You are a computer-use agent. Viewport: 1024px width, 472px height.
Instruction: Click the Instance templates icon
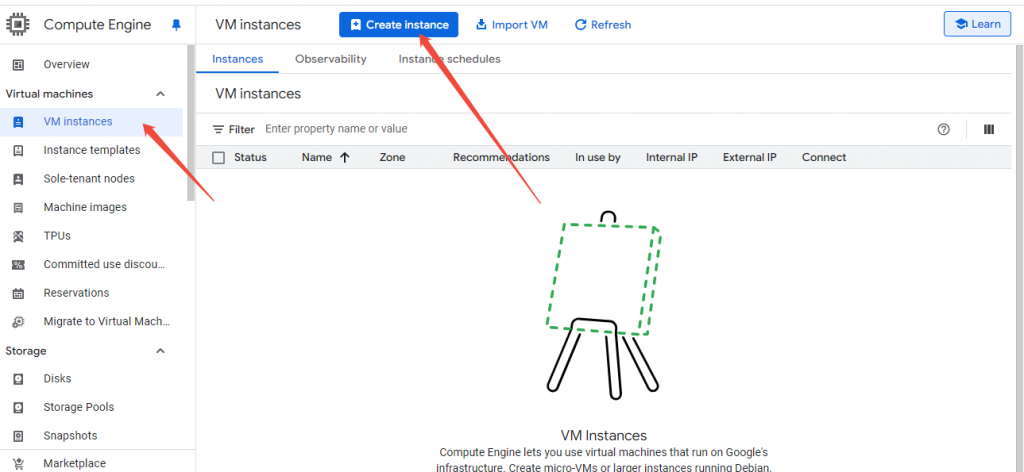(x=18, y=150)
